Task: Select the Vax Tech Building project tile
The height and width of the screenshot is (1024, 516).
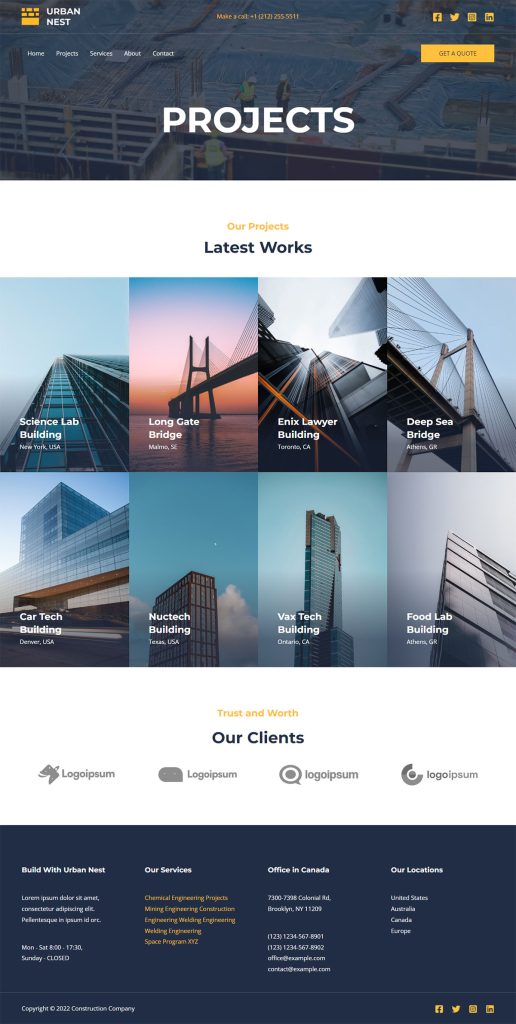Action: click(x=323, y=569)
